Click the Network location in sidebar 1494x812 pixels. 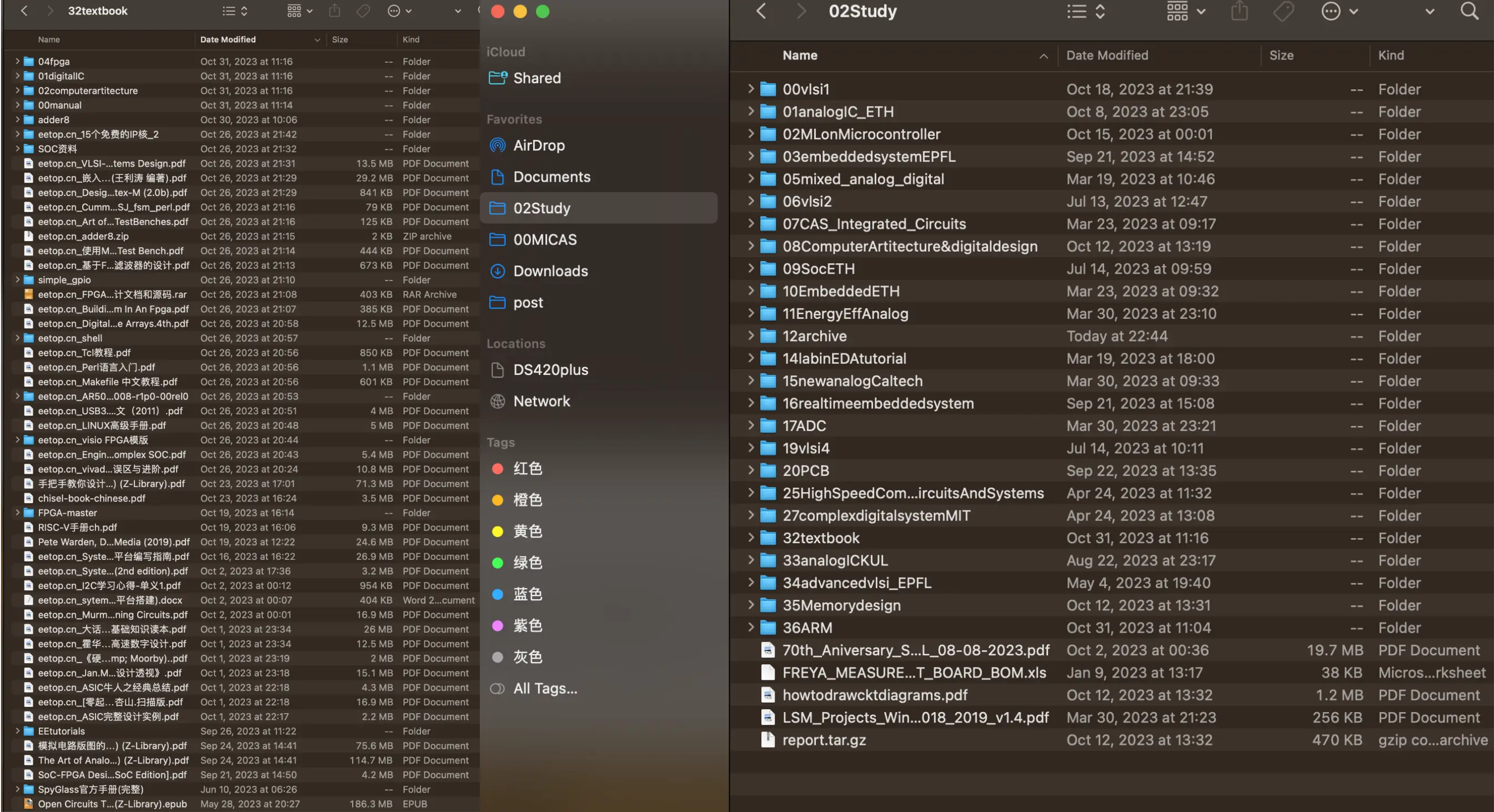[541, 401]
